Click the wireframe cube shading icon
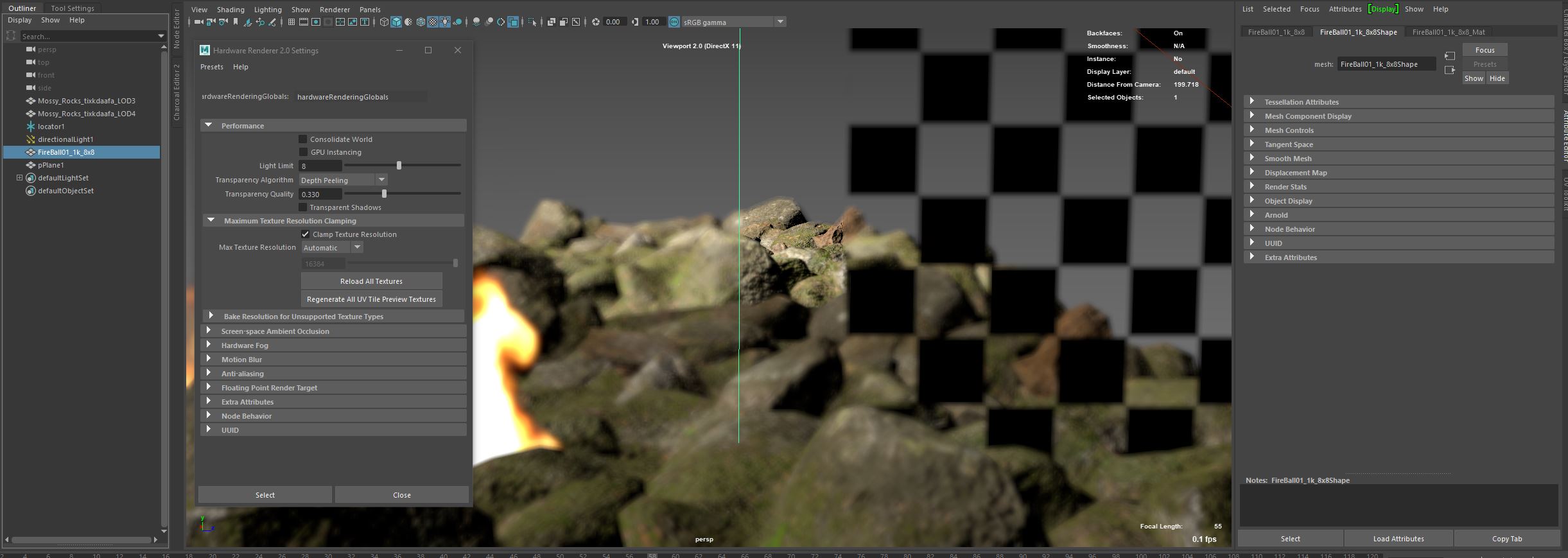The width and height of the screenshot is (1568, 558). tap(384, 22)
